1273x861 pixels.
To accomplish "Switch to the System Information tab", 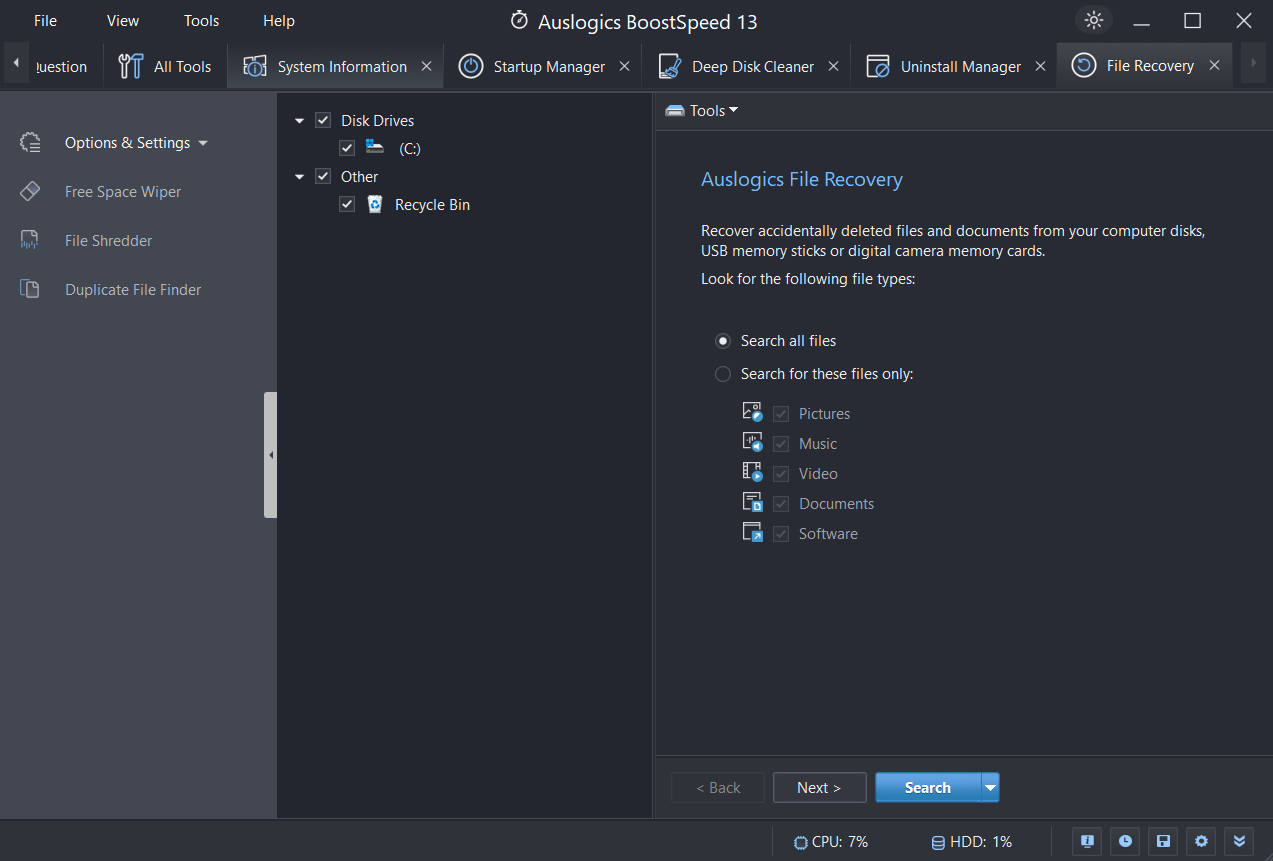I will coord(335,66).
